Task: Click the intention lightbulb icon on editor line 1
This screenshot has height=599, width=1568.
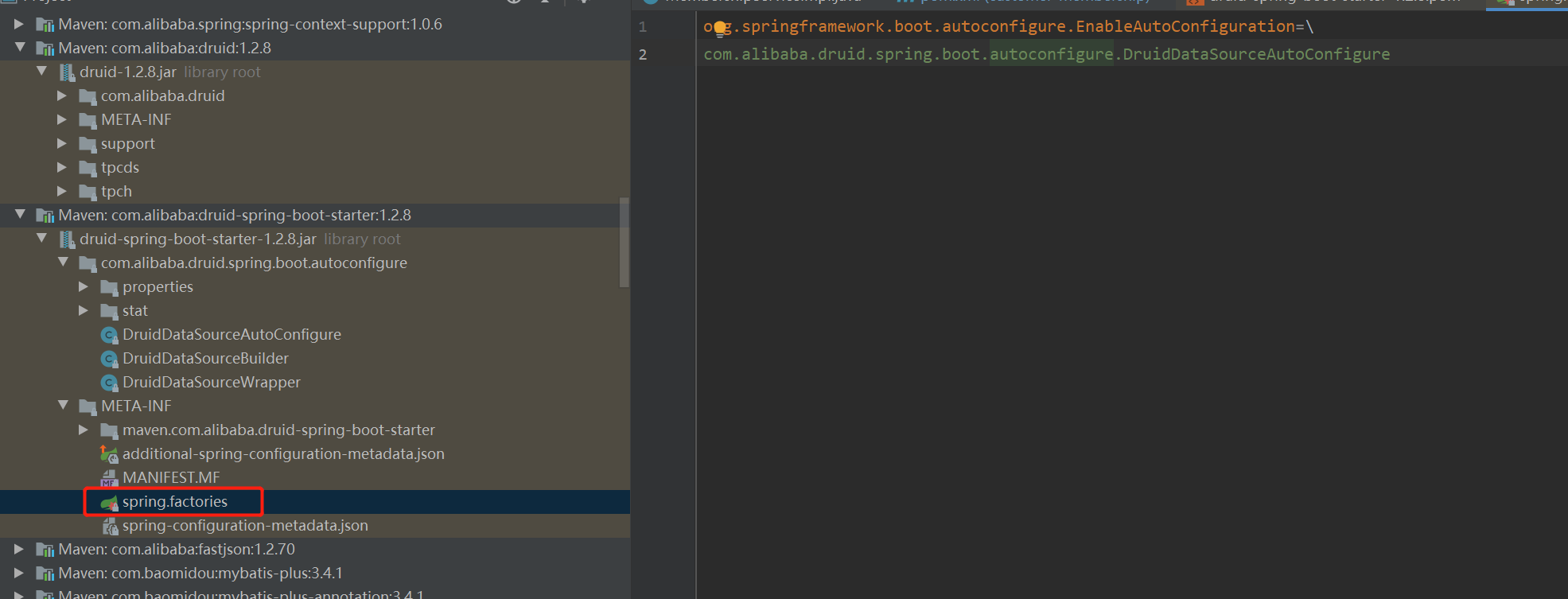Action: pos(721,29)
